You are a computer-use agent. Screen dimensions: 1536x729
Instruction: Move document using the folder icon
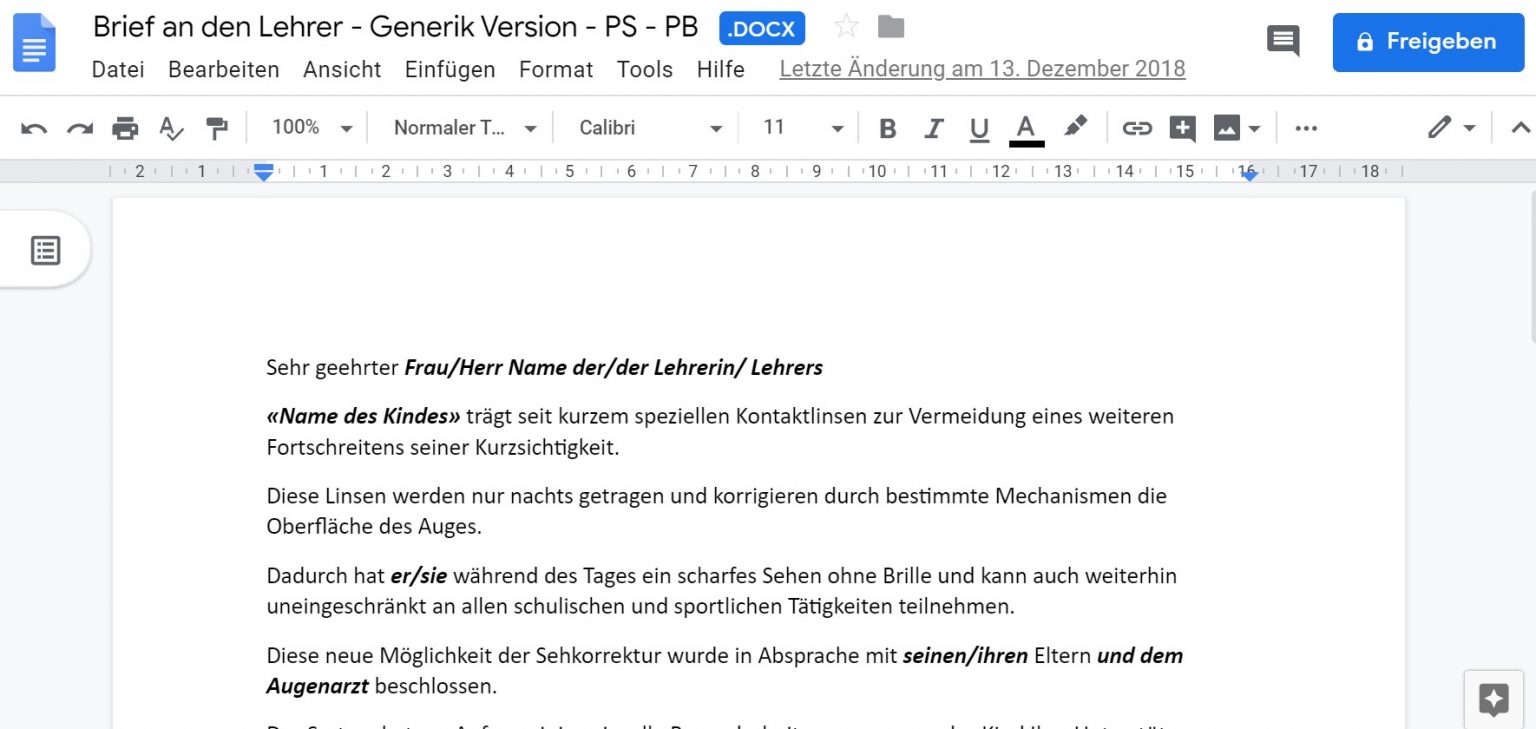coord(890,27)
